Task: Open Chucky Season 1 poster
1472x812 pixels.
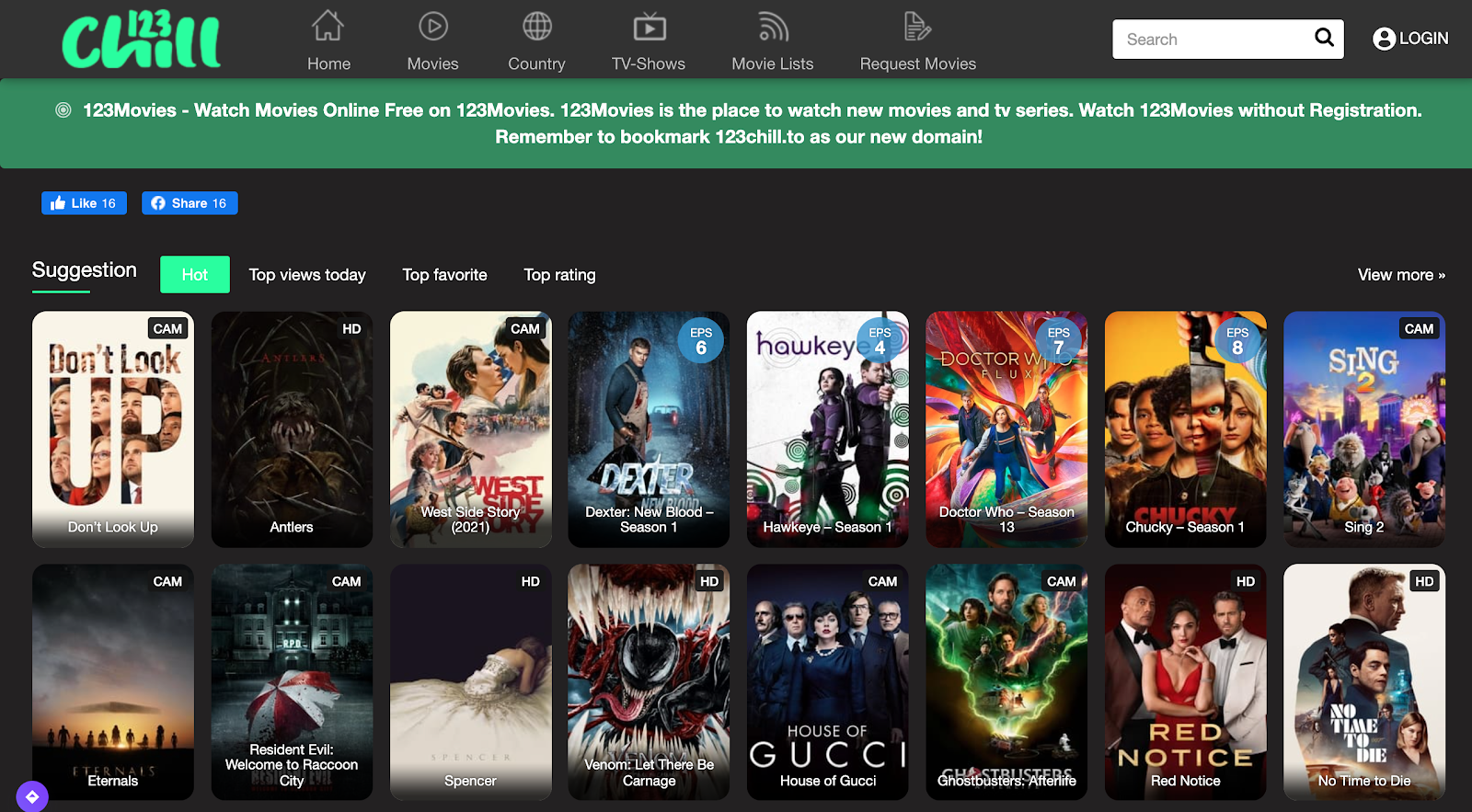Action: 1186,429
